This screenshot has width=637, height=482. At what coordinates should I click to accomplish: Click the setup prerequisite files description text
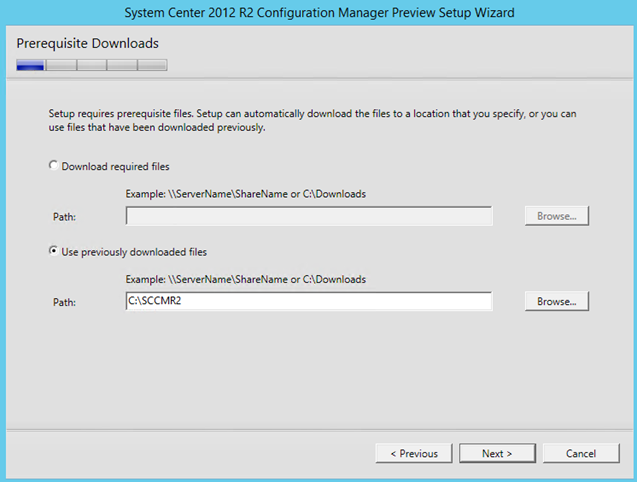pyautogui.click(x=312, y=120)
